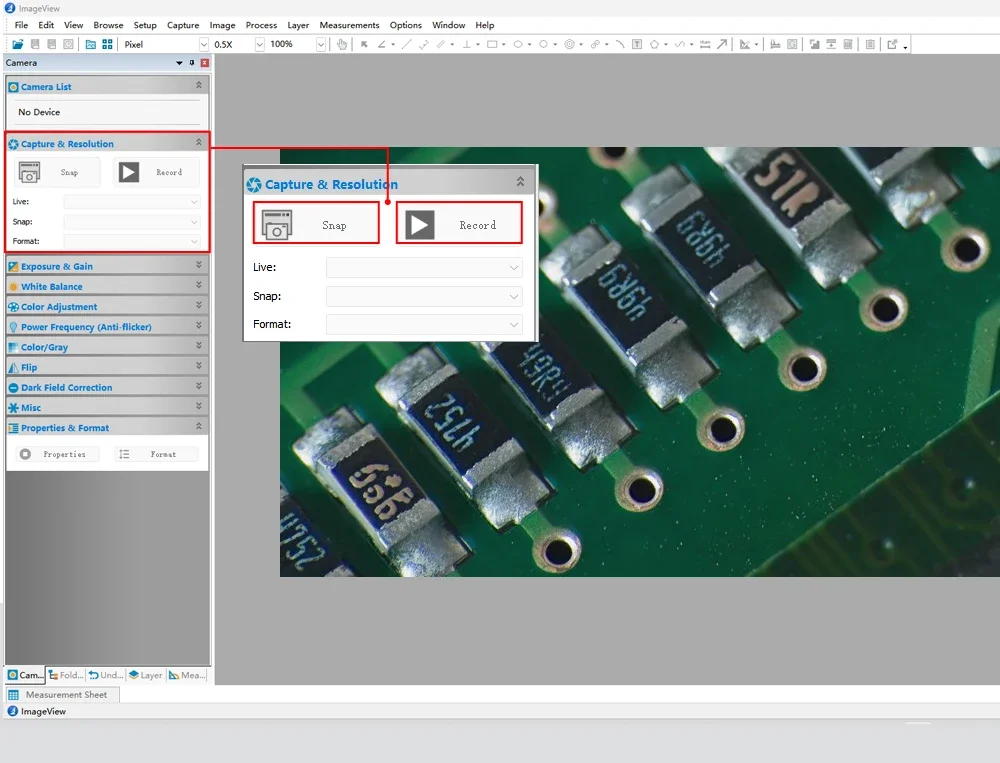Open the Measurements menu
Image resolution: width=1000 pixels, height=763 pixels.
[349, 25]
